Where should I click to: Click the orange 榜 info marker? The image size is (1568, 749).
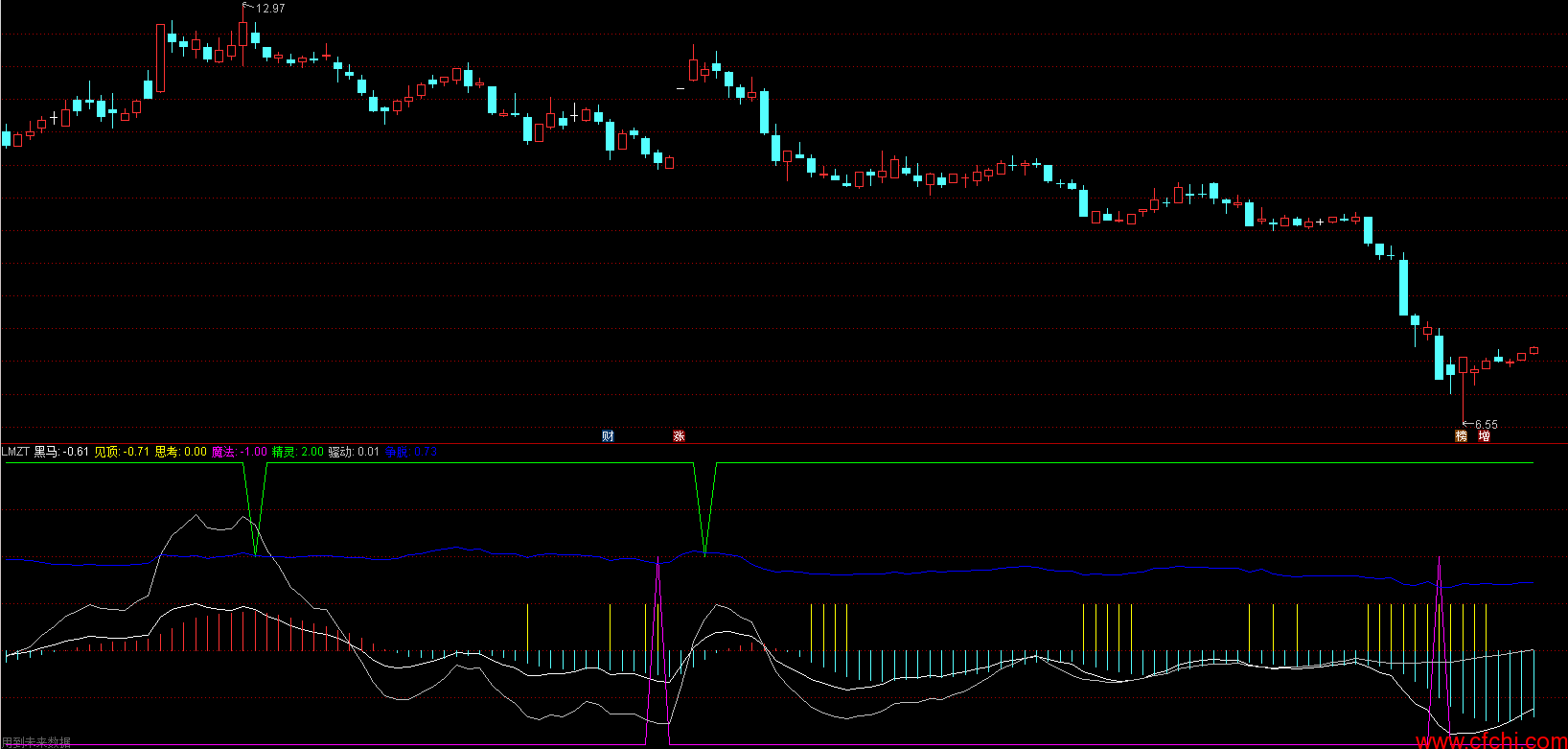point(1461,436)
